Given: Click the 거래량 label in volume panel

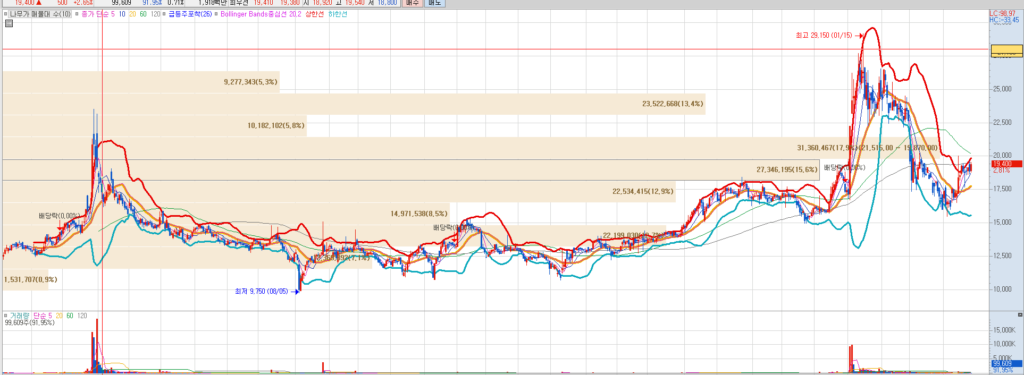Looking at the screenshot, I should pyautogui.click(x=20, y=316).
